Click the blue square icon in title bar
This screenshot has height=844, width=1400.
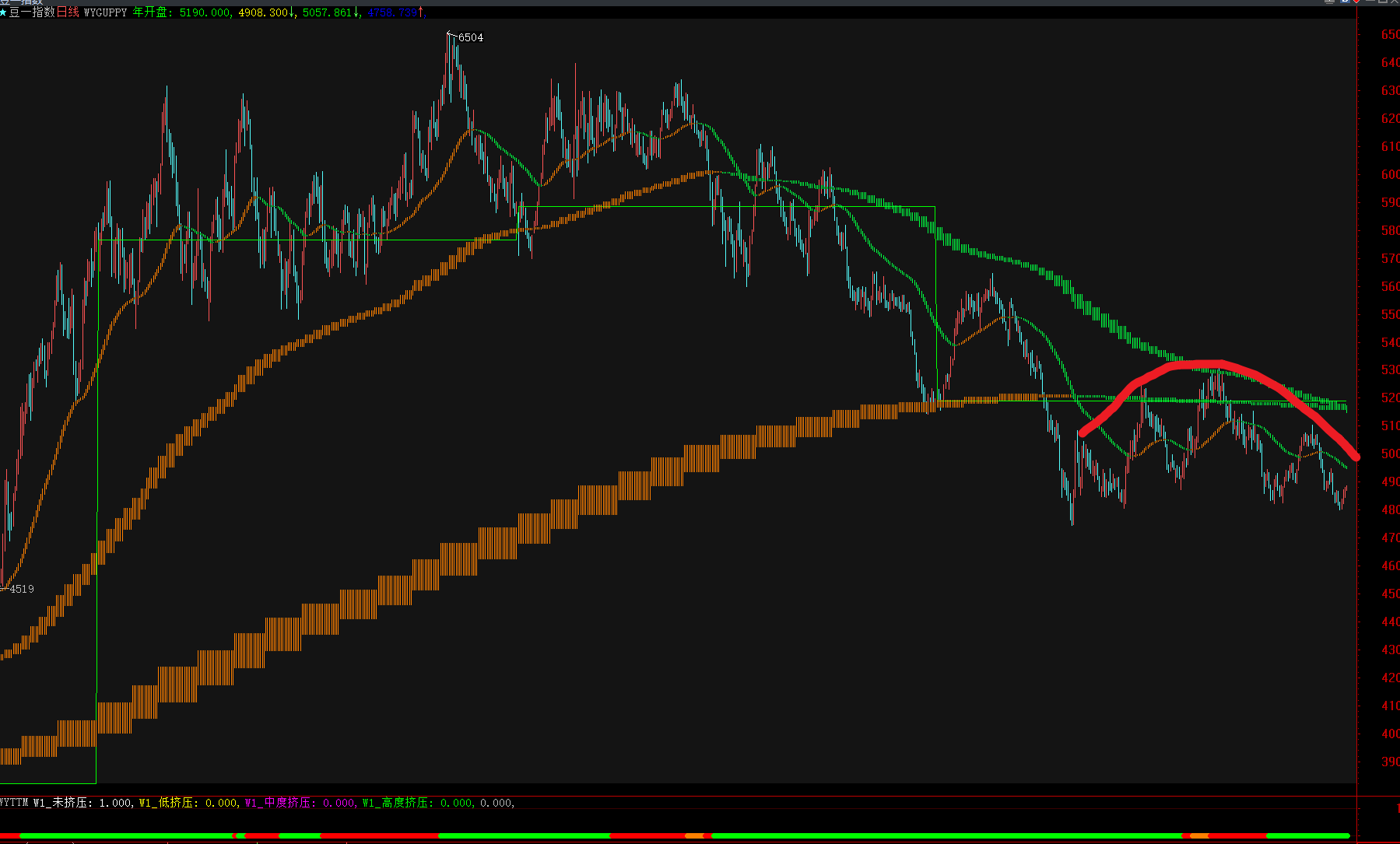coord(1344,2)
